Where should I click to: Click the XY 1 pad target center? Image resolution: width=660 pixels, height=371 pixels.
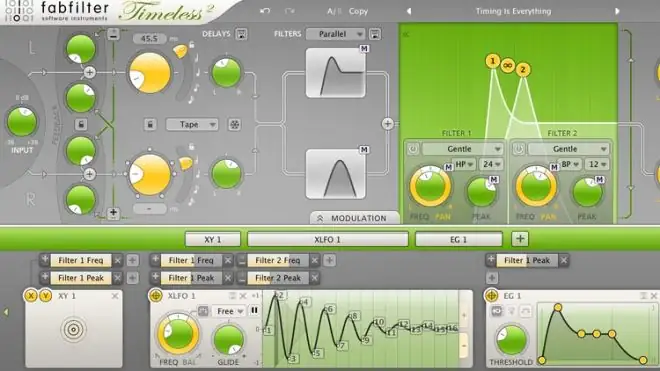click(x=74, y=329)
